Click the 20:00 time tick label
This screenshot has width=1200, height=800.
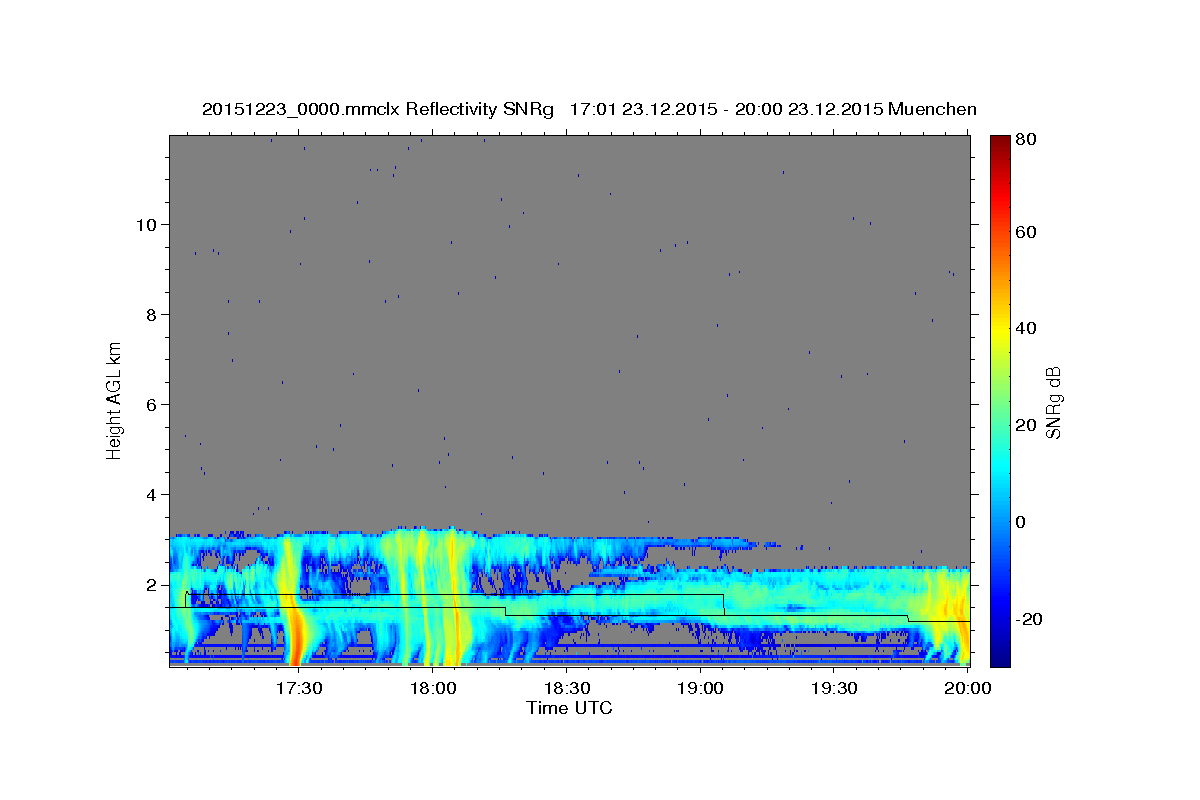click(967, 689)
